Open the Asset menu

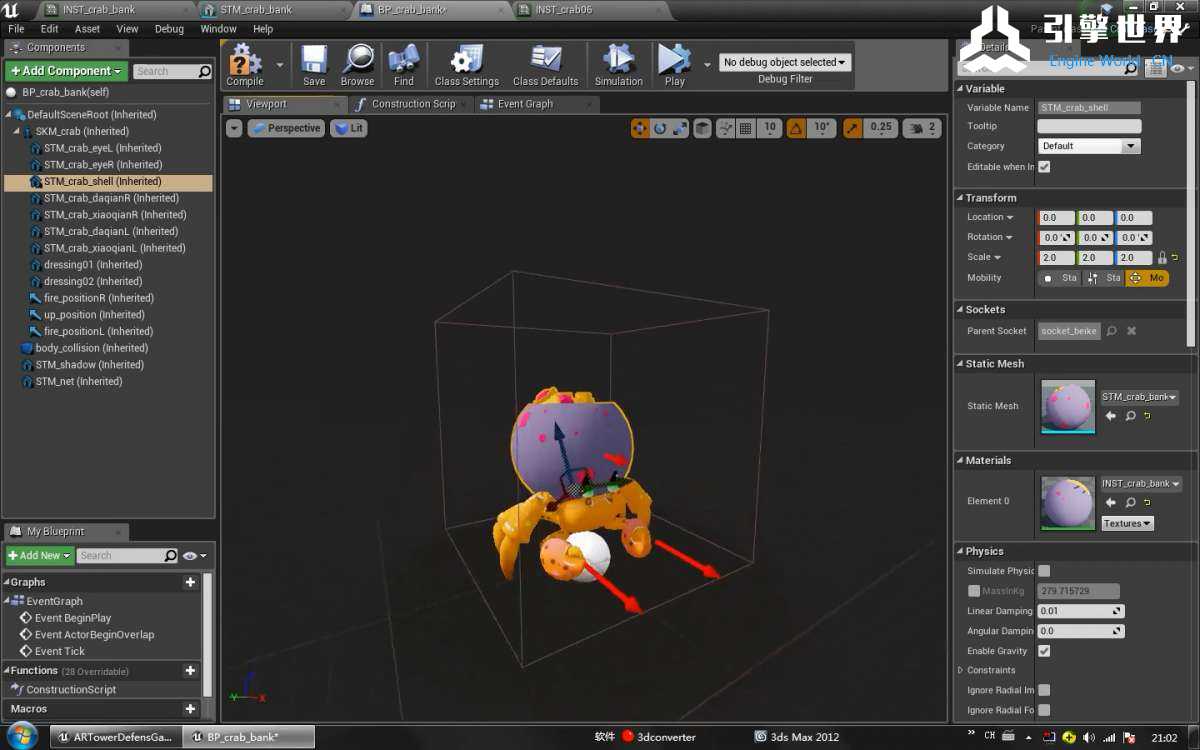(87, 29)
